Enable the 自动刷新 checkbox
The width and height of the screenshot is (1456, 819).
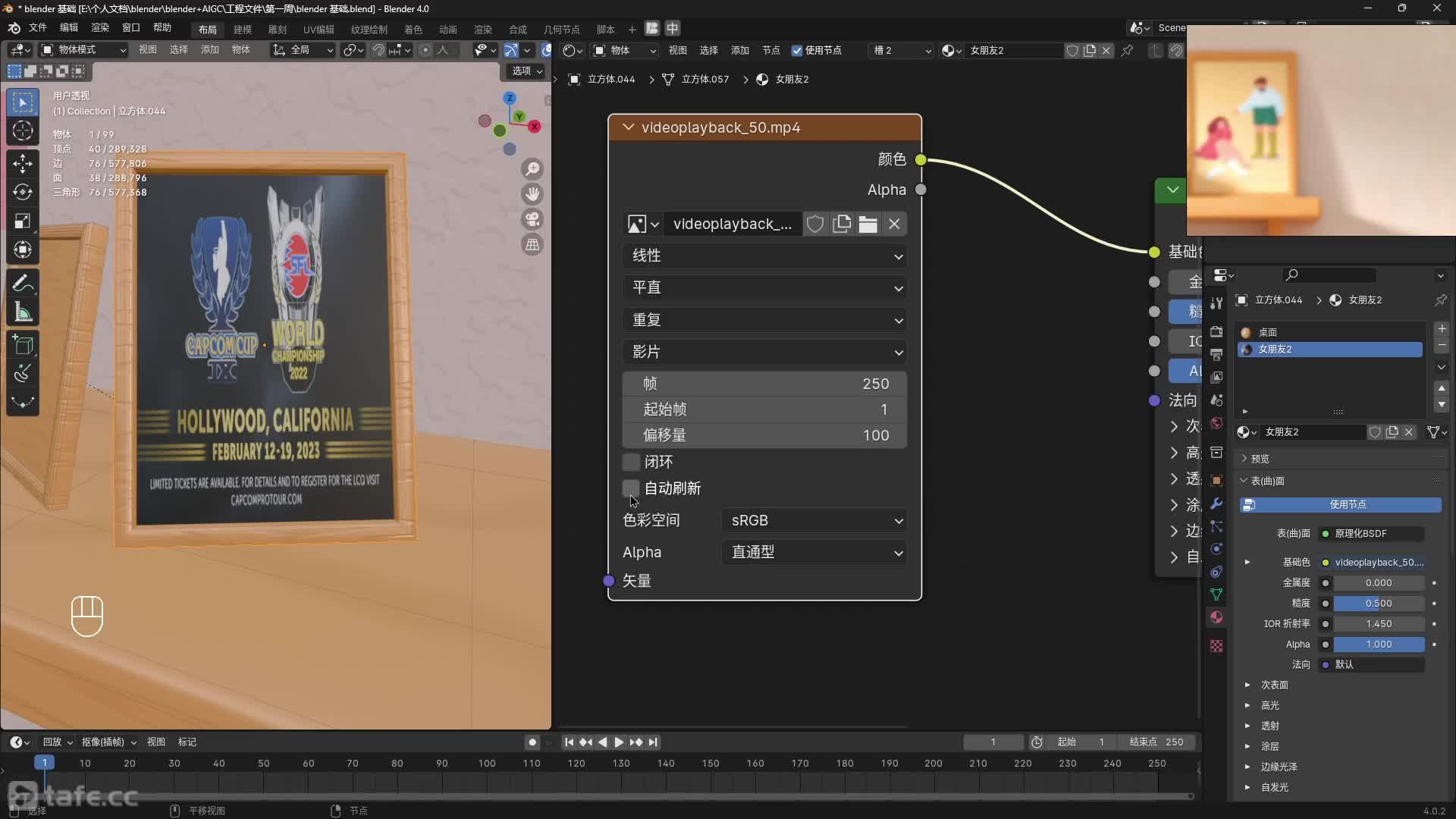tap(631, 488)
